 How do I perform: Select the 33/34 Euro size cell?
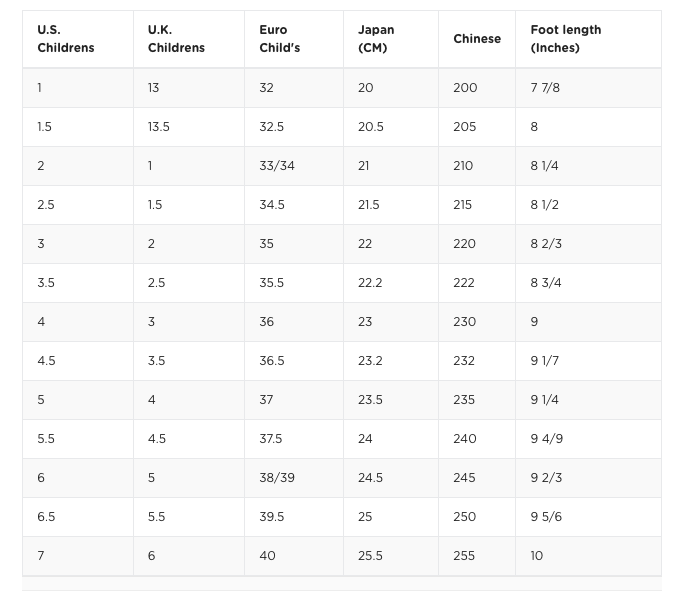pyautogui.click(x=277, y=166)
